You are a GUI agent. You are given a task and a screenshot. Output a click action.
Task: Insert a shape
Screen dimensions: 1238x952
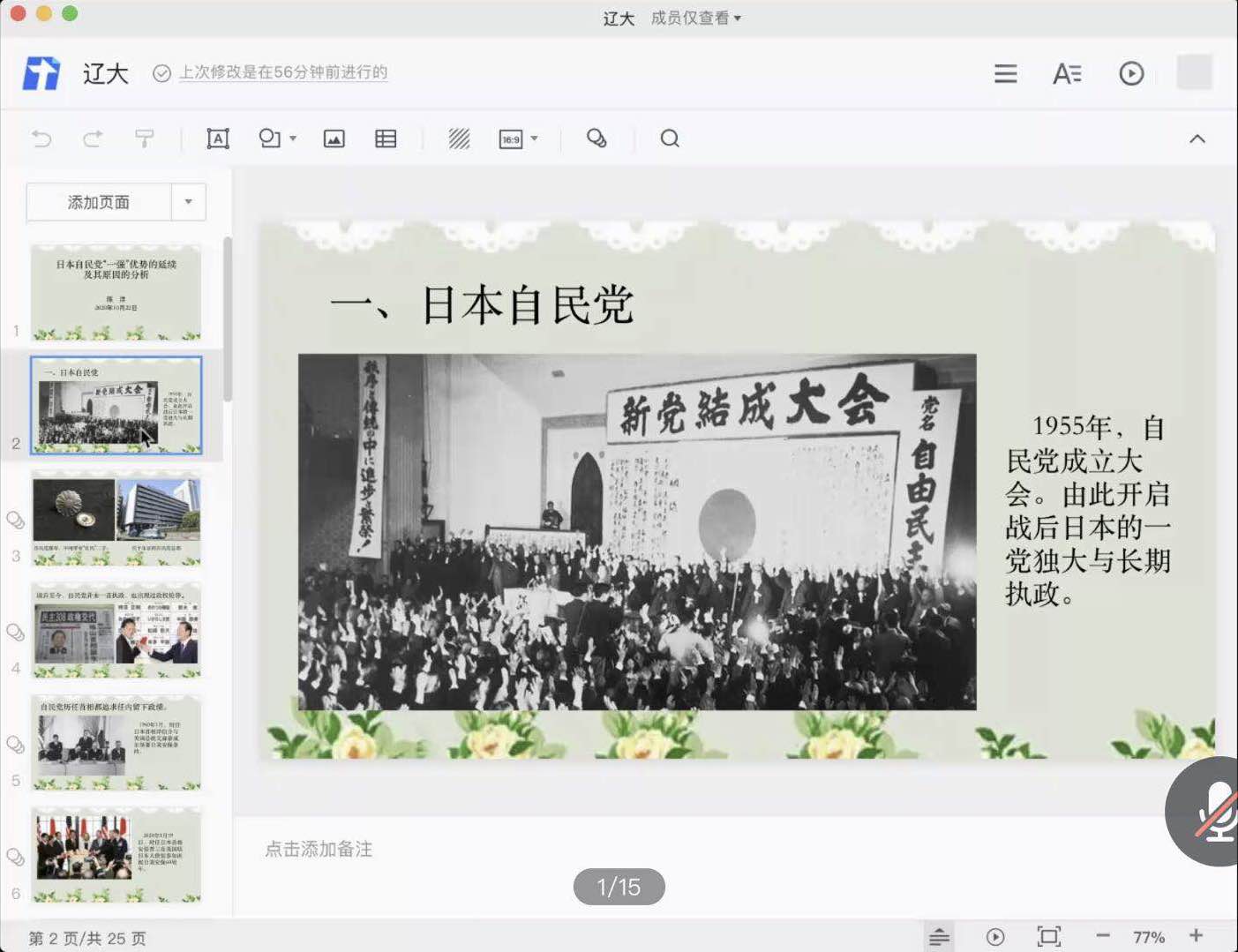(270, 139)
